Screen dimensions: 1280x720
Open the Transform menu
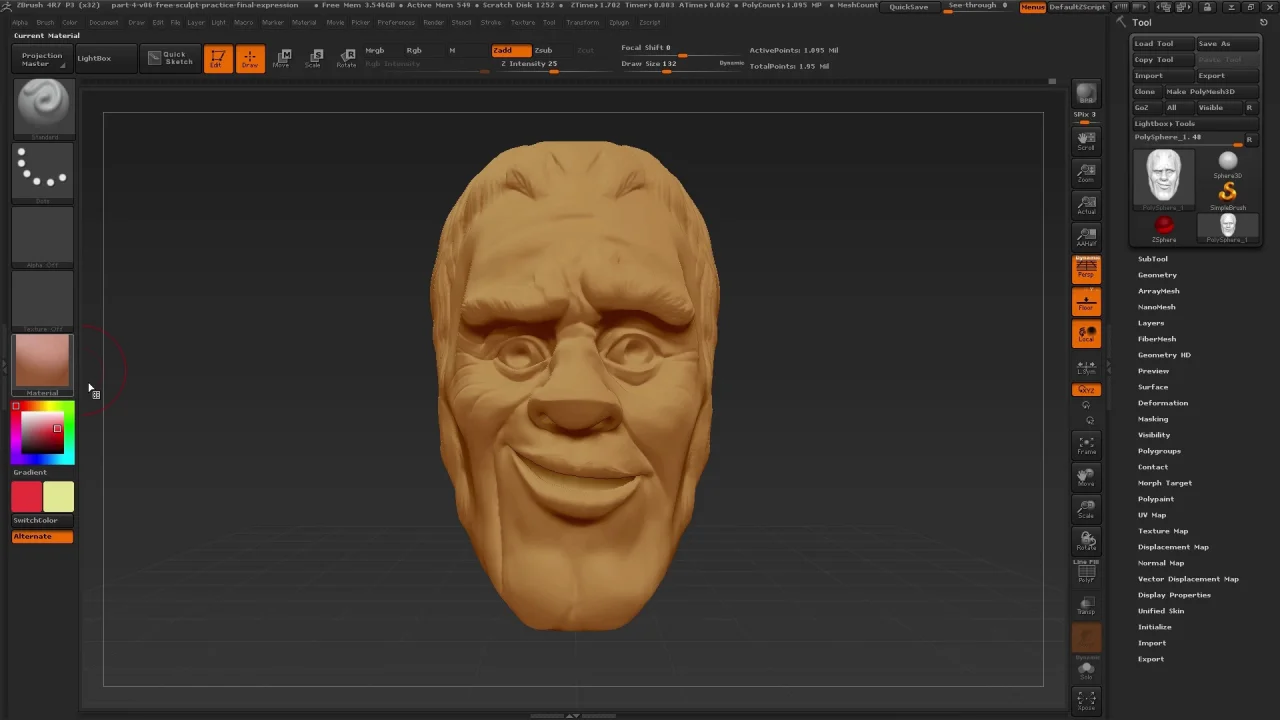(x=583, y=22)
